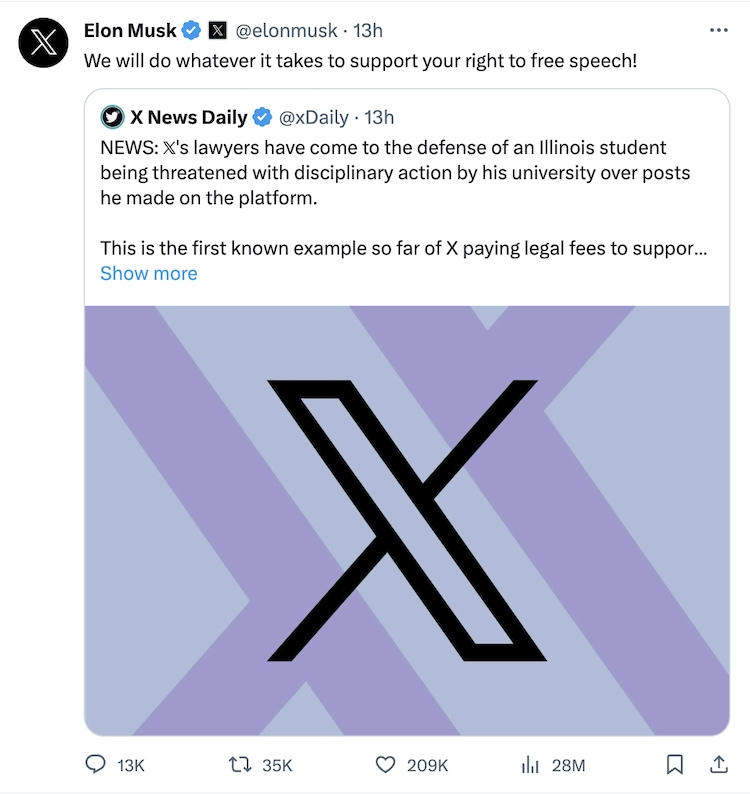Expand quoted post with Show more
This screenshot has height=794, width=750.
[149, 273]
